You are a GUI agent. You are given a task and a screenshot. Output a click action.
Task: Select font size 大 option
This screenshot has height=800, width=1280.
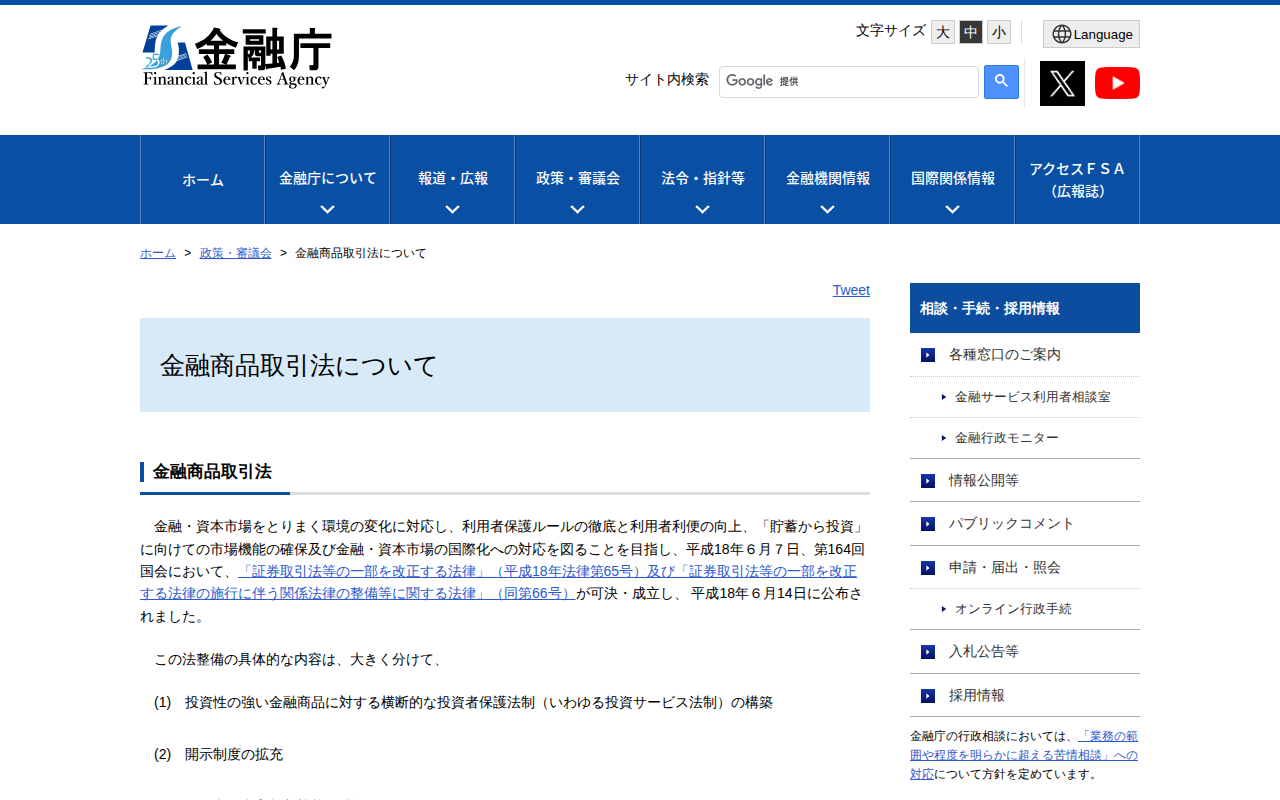(942, 32)
